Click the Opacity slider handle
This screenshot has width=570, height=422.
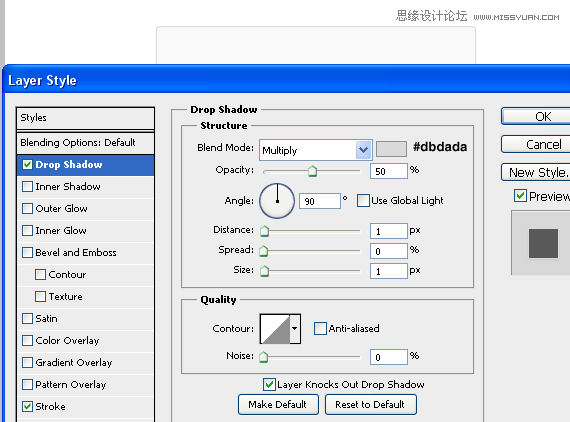[x=312, y=171]
